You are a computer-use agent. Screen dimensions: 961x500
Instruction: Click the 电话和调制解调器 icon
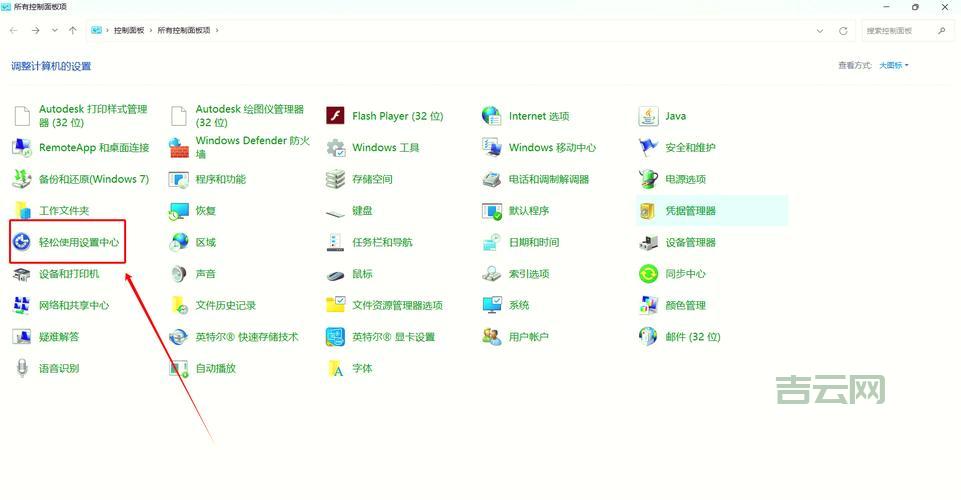[x=492, y=179]
